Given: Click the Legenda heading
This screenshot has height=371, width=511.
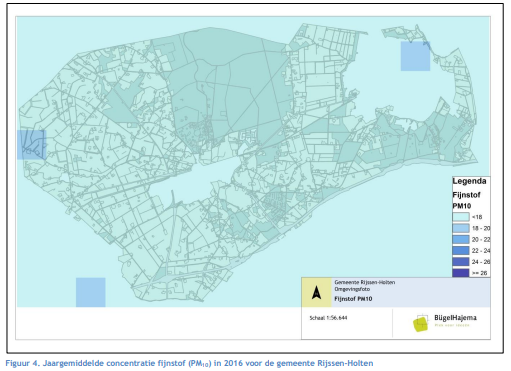Looking at the screenshot, I should (x=469, y=181).
